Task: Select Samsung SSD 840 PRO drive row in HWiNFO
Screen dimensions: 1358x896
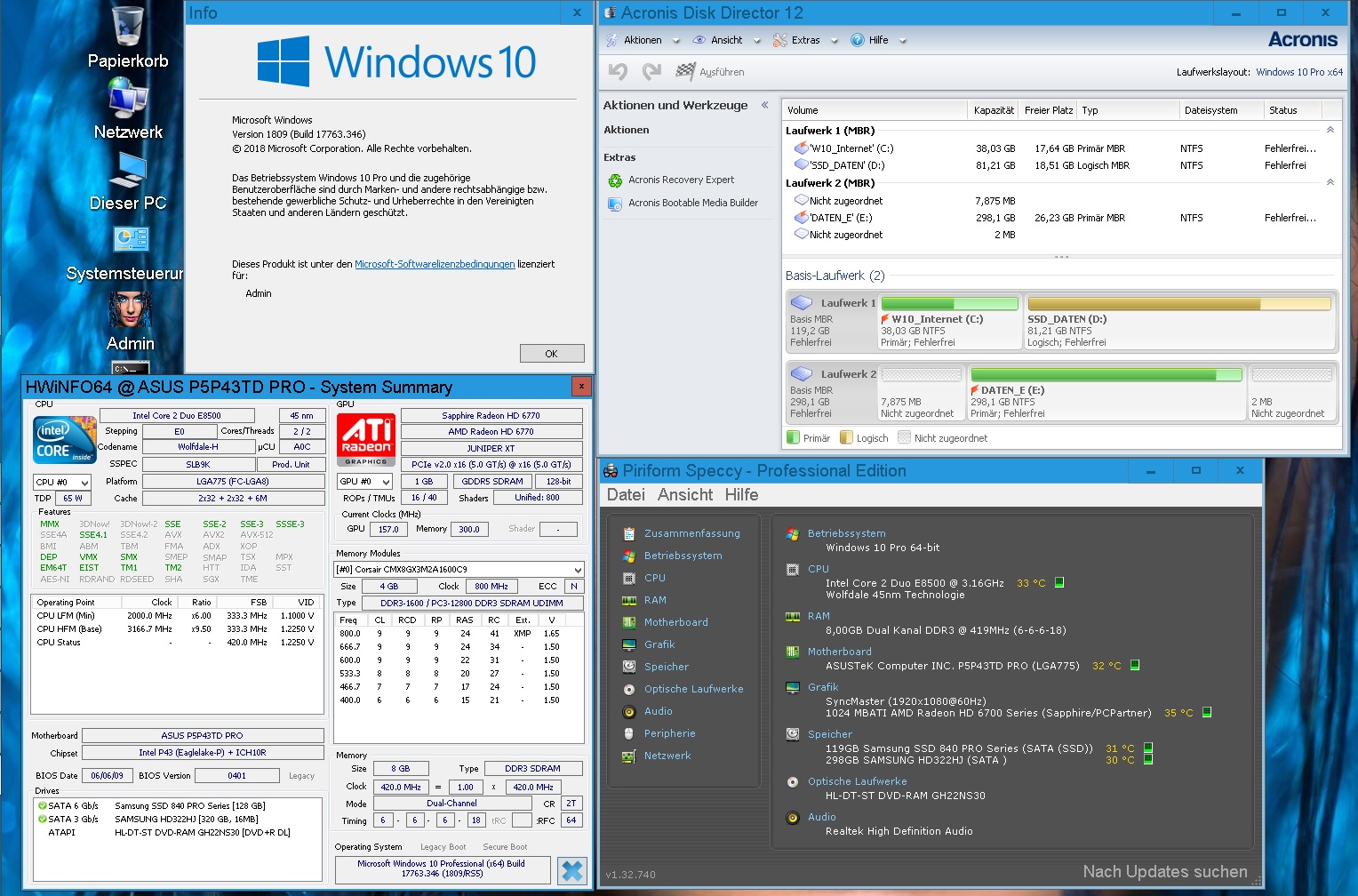Action: 178,805
